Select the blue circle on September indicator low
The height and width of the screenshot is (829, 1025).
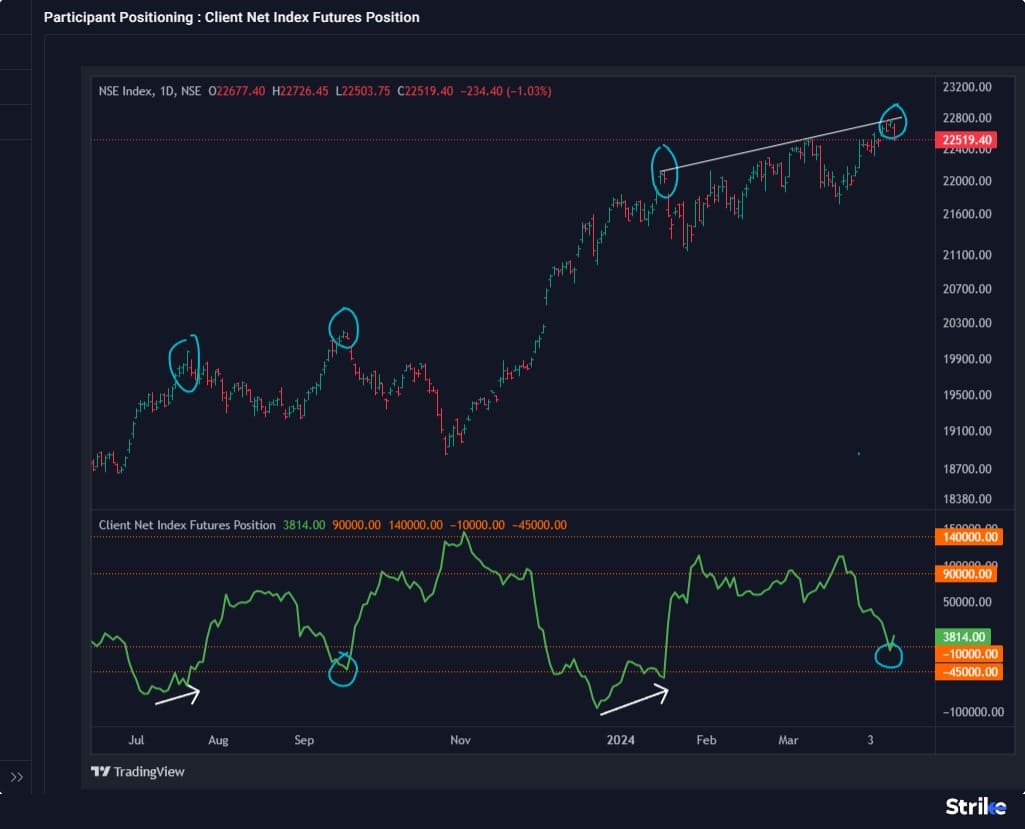coord(343,669)
